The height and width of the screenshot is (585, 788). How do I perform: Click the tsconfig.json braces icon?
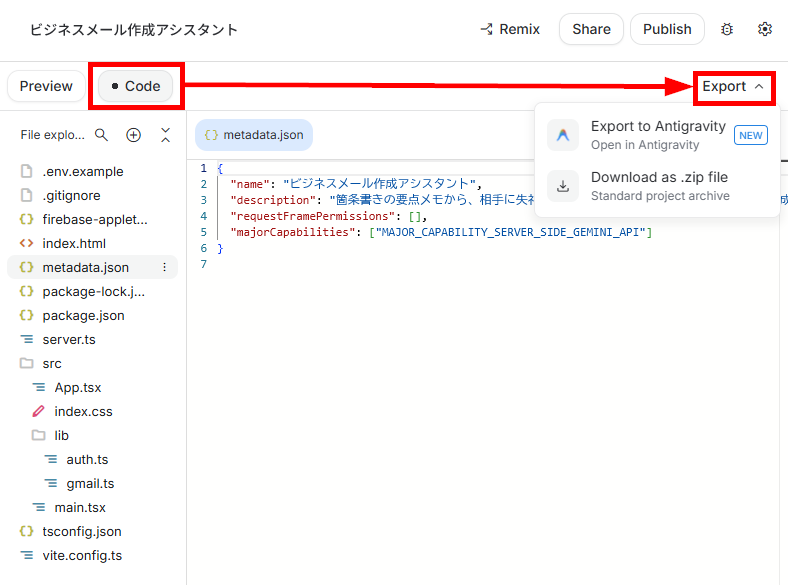pyautogui.click(x=26, y=531)
